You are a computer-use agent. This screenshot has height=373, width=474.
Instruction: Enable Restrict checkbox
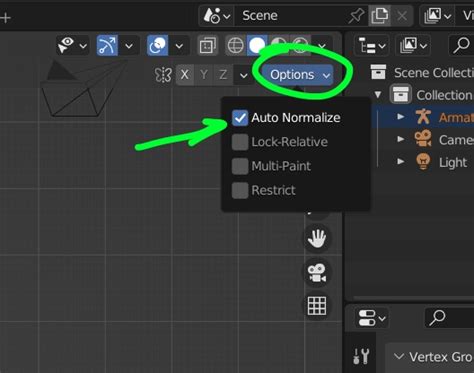click(x=240, y=190)
